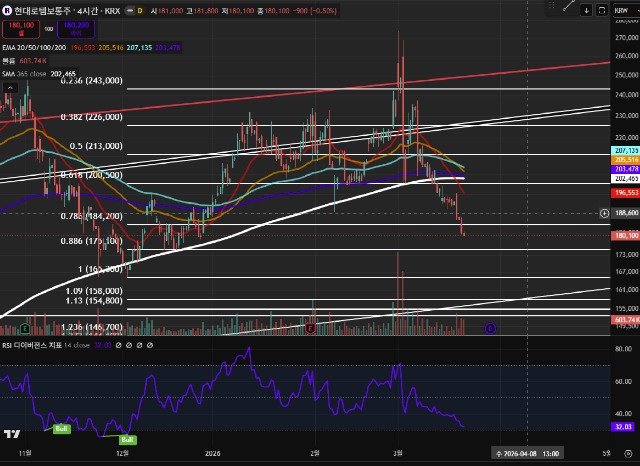Screen dimensions: 640x466
Task: Click the 205,516 orange price axis label
Action: click(x=625, y=160)
